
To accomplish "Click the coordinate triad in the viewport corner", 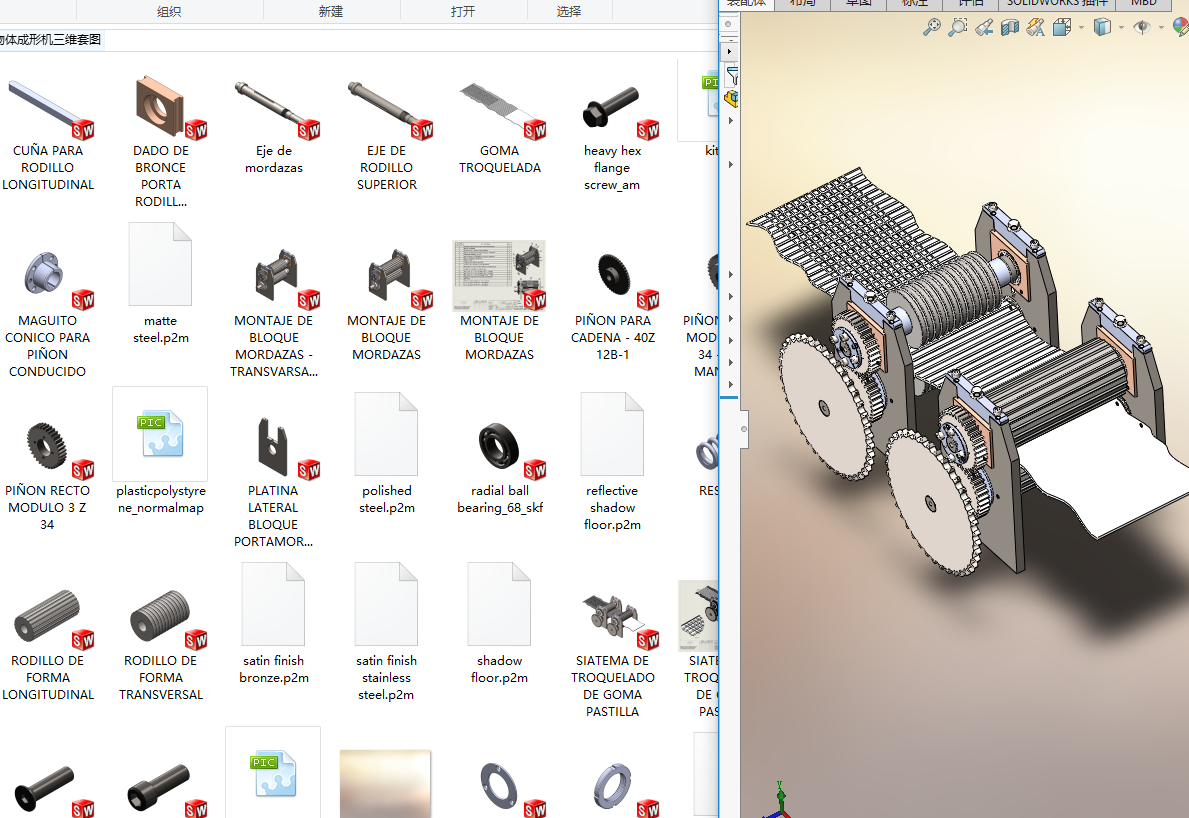I will pos(779,802).
